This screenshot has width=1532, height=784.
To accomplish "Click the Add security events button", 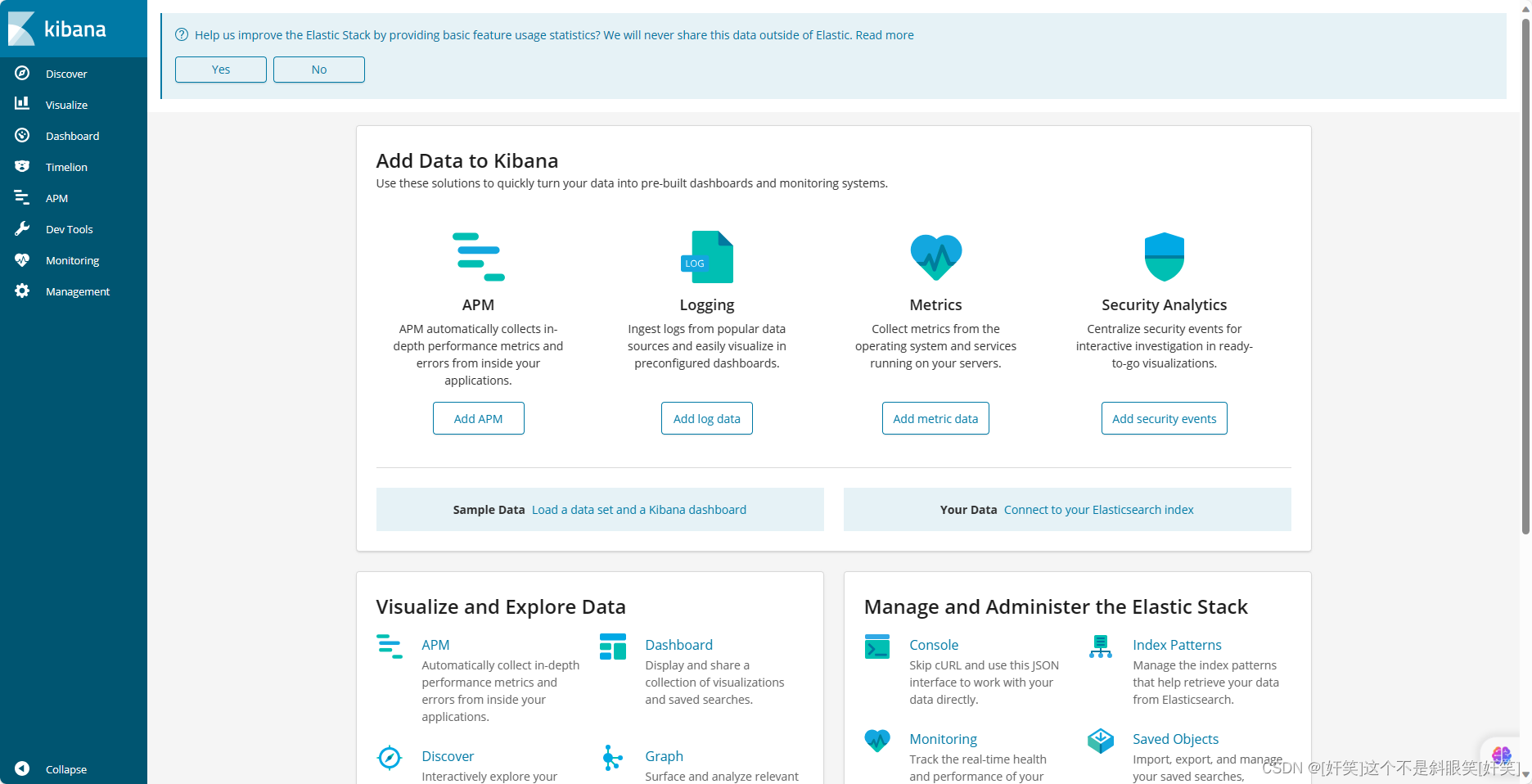I will 1165,418.
